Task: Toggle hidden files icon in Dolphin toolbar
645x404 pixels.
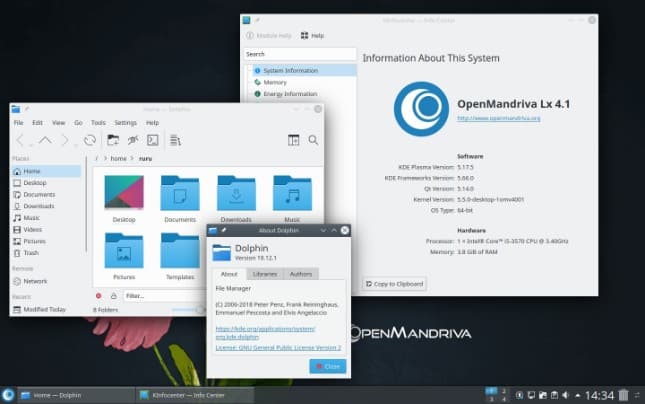Action: point(132,140)
